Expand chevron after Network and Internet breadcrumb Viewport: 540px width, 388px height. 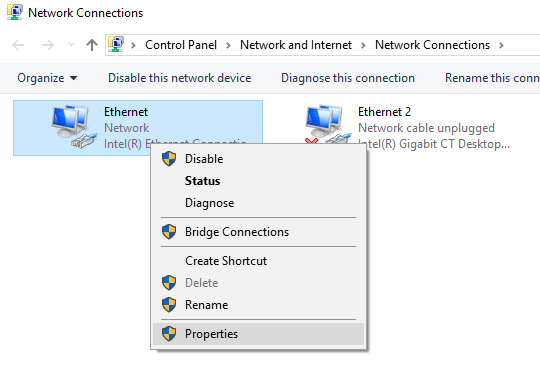coord(363,45)
